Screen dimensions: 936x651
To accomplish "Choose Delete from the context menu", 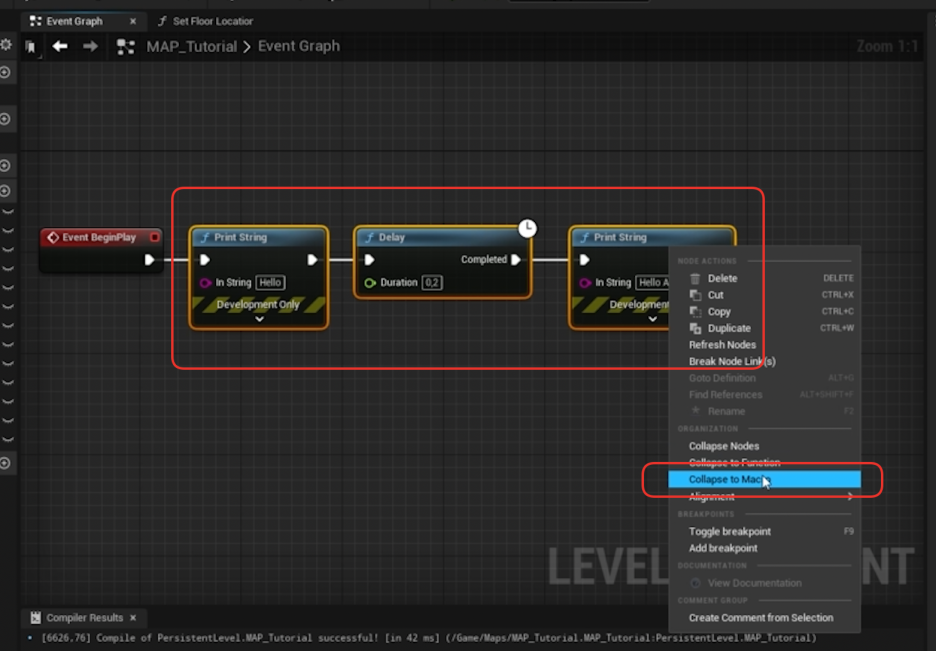I will coord(764,278).
